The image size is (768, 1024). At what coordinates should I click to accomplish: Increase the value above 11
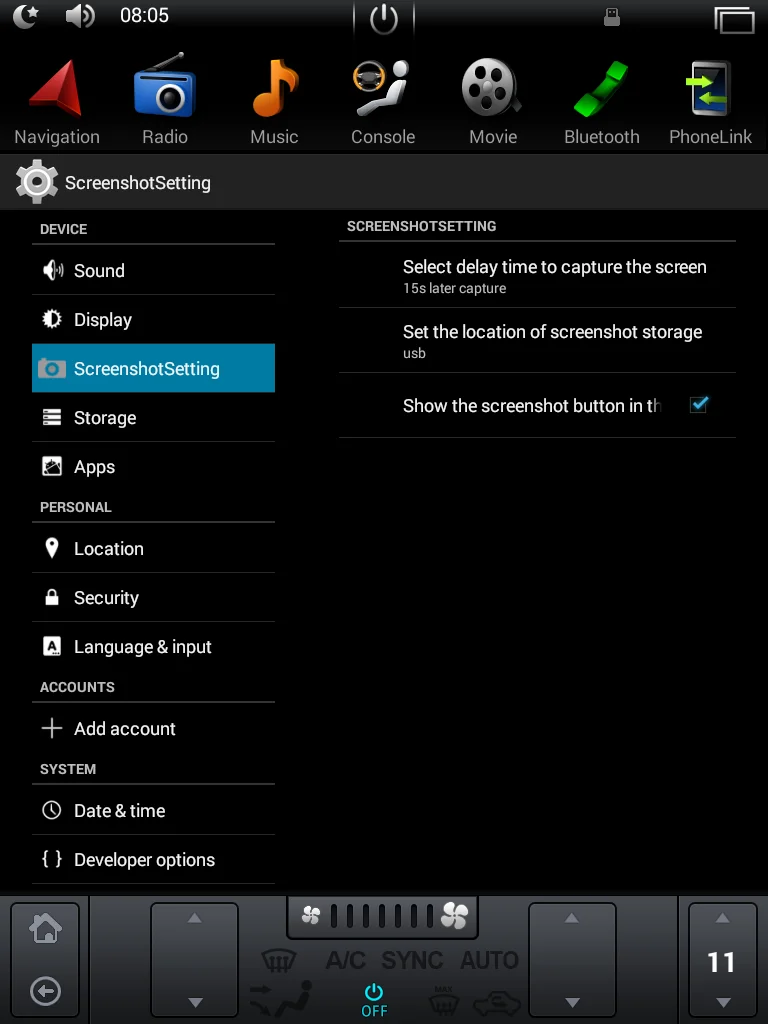pos(722,918)
